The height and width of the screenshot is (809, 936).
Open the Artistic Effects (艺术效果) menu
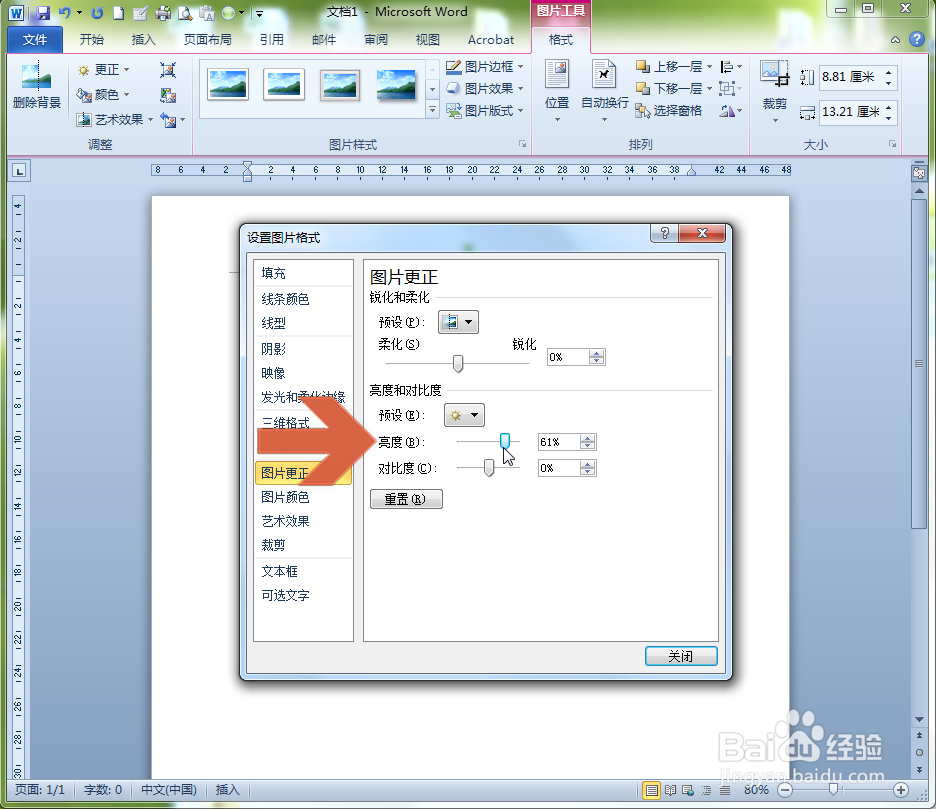tap(115, 119)
